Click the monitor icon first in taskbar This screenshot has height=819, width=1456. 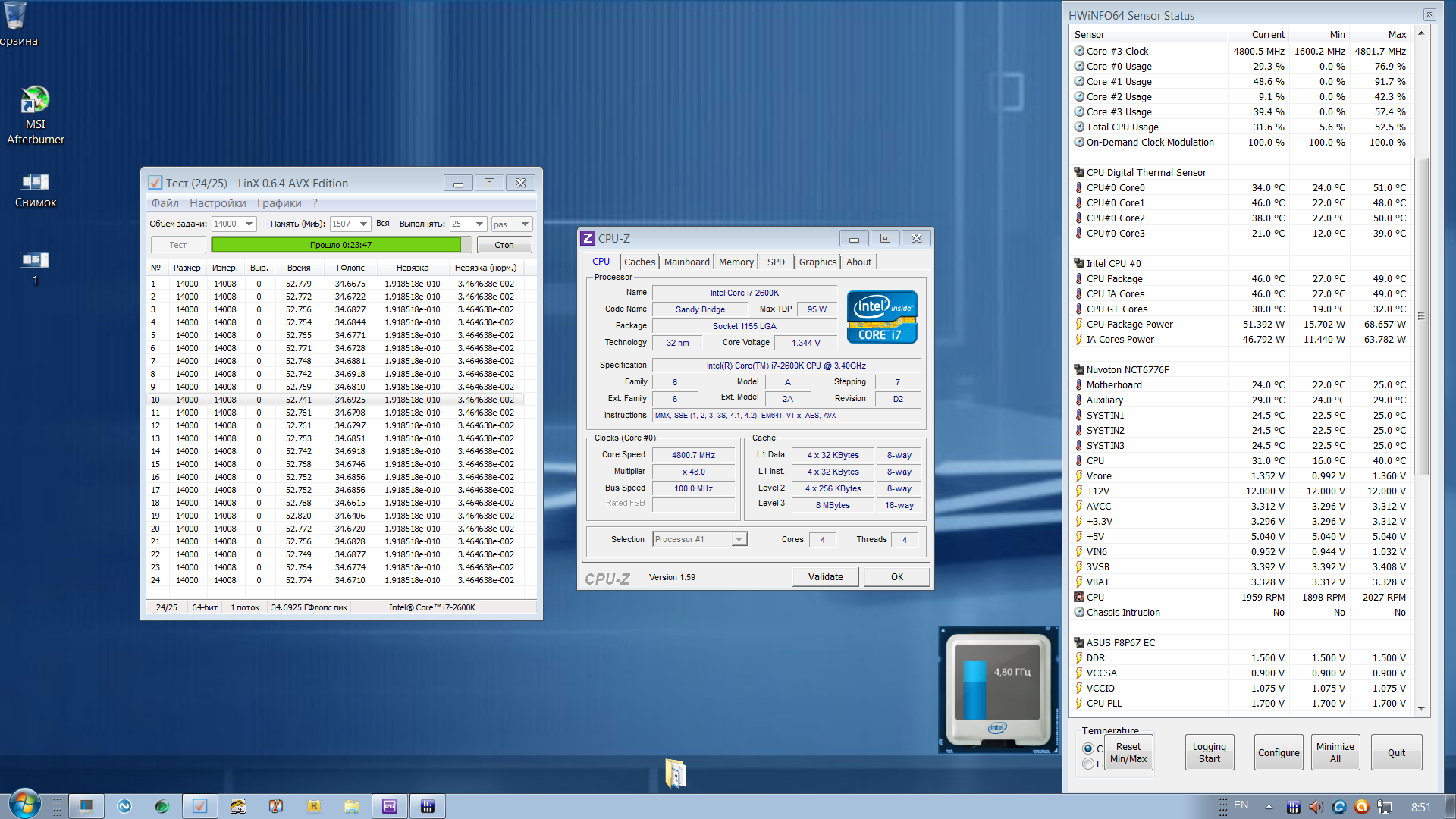tap(86, 806)
